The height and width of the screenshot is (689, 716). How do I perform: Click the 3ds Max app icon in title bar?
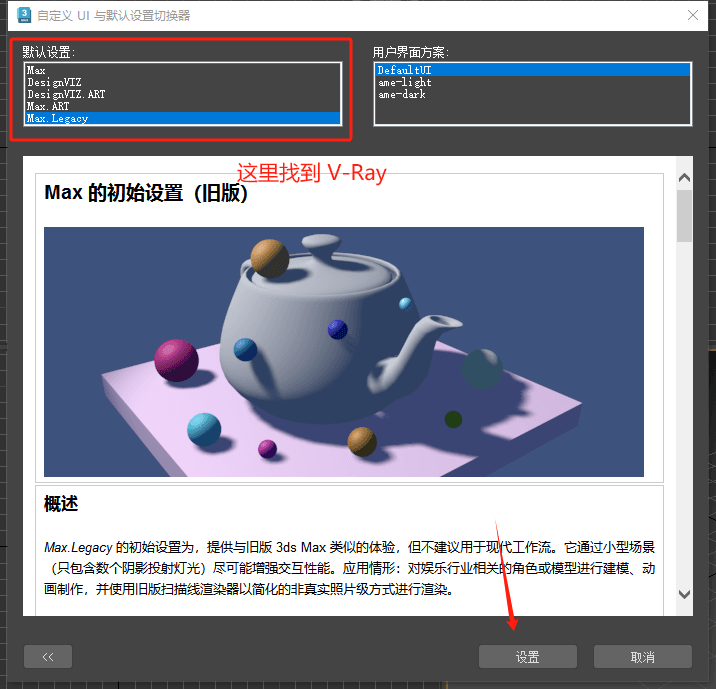pyautogui.click(x=24, y=15)
